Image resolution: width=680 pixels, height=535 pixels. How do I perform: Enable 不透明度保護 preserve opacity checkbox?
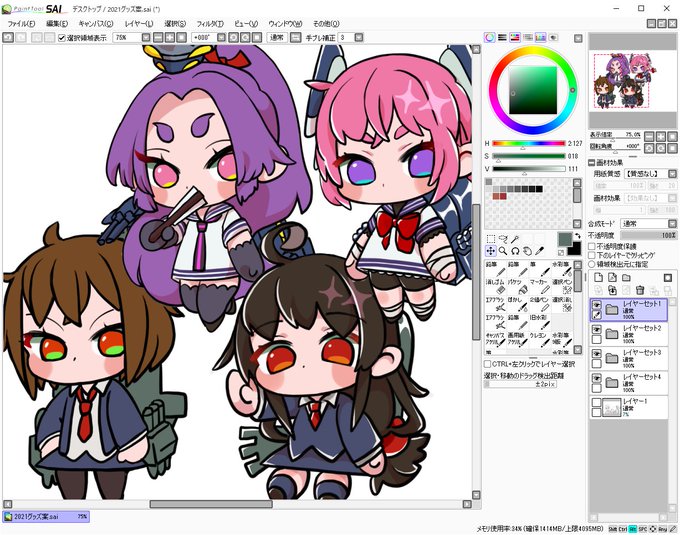point(592,246)
